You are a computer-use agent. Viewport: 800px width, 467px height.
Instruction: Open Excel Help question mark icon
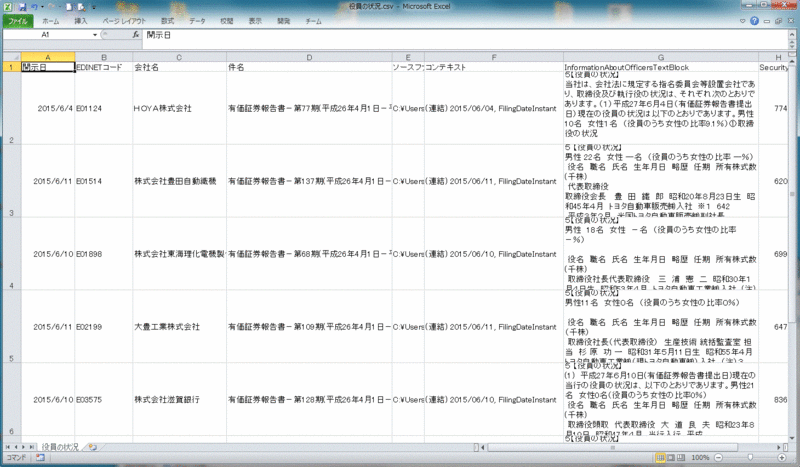point(755,21)
